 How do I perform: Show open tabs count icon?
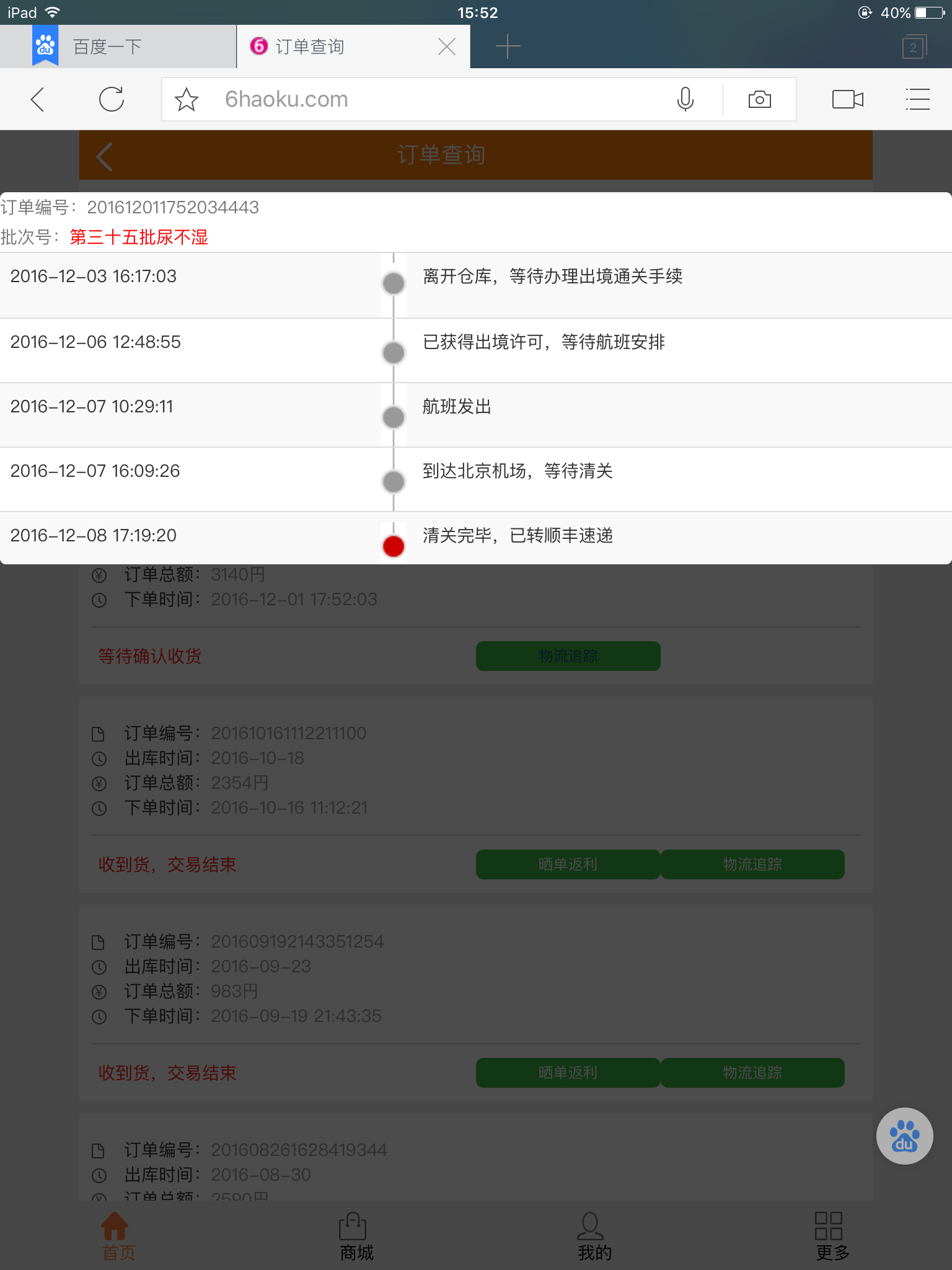[914, 47]
